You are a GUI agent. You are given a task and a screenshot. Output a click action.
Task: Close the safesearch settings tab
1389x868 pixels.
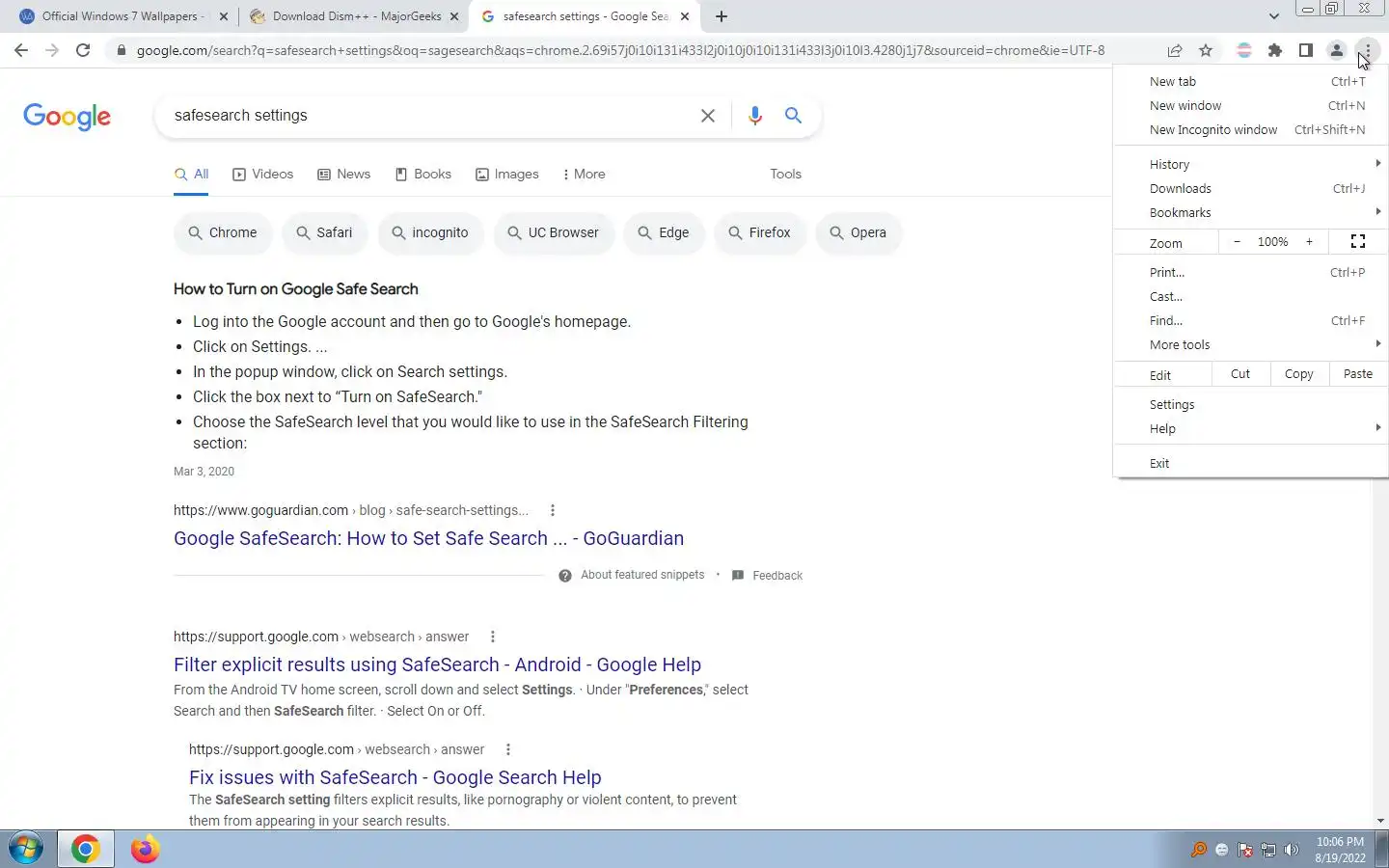(685, 16)
